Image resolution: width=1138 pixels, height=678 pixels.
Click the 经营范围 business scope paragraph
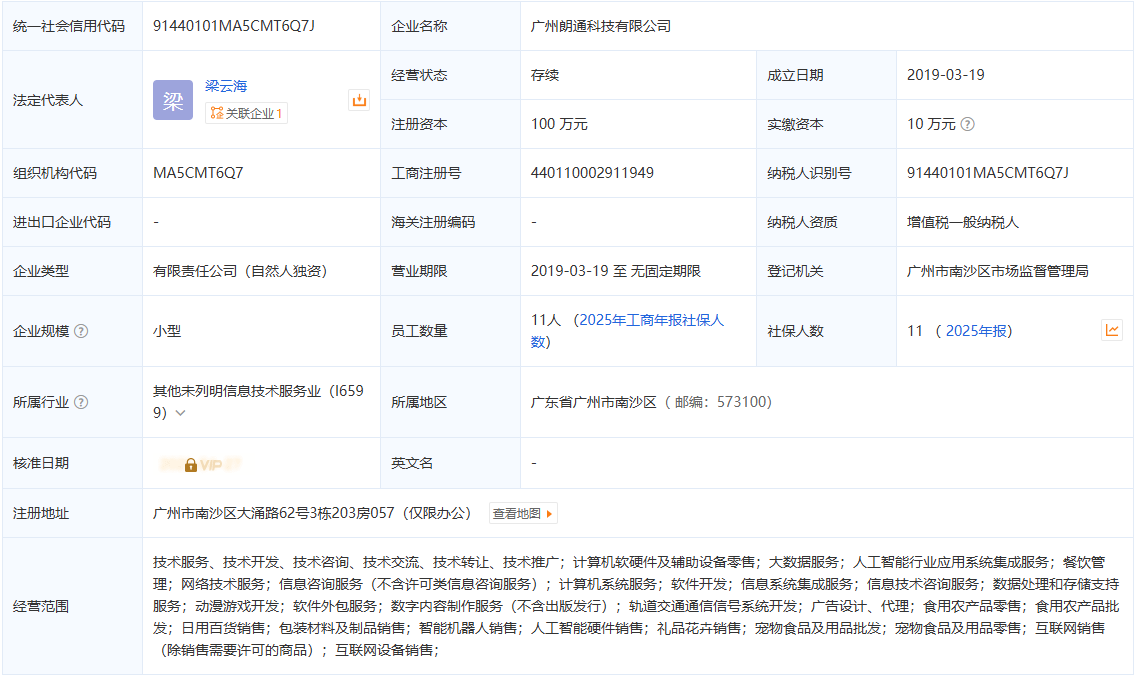point(636,606)
